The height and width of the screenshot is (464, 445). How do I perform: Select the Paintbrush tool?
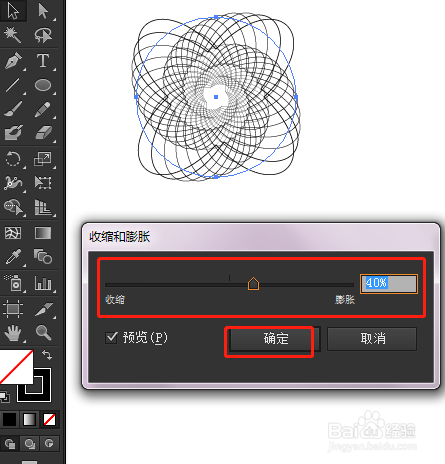pos(13,109)
